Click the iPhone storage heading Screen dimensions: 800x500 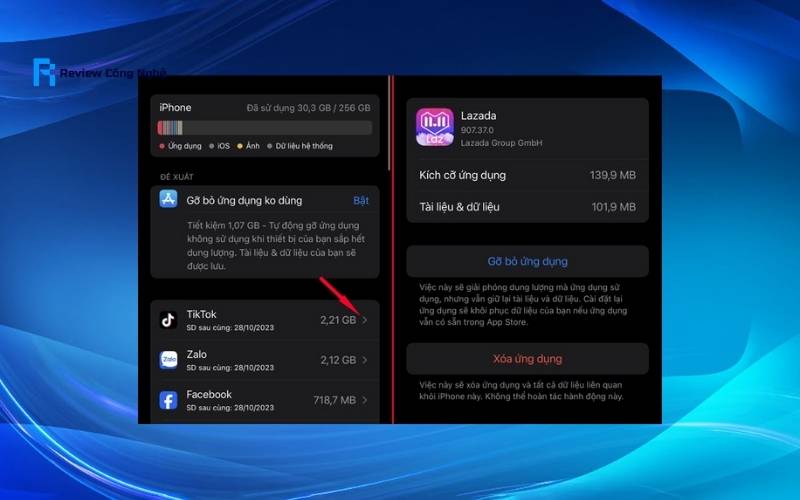point(175,108)
